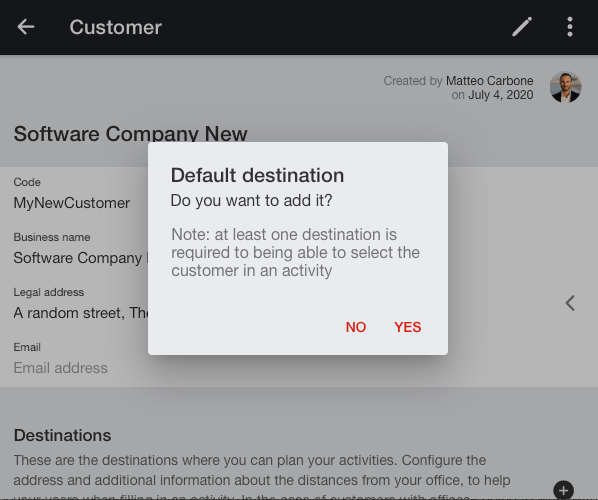Click the July 4, 2020 creation date
The width and height of the screenshot is (598, 500).
click(501, 95)
